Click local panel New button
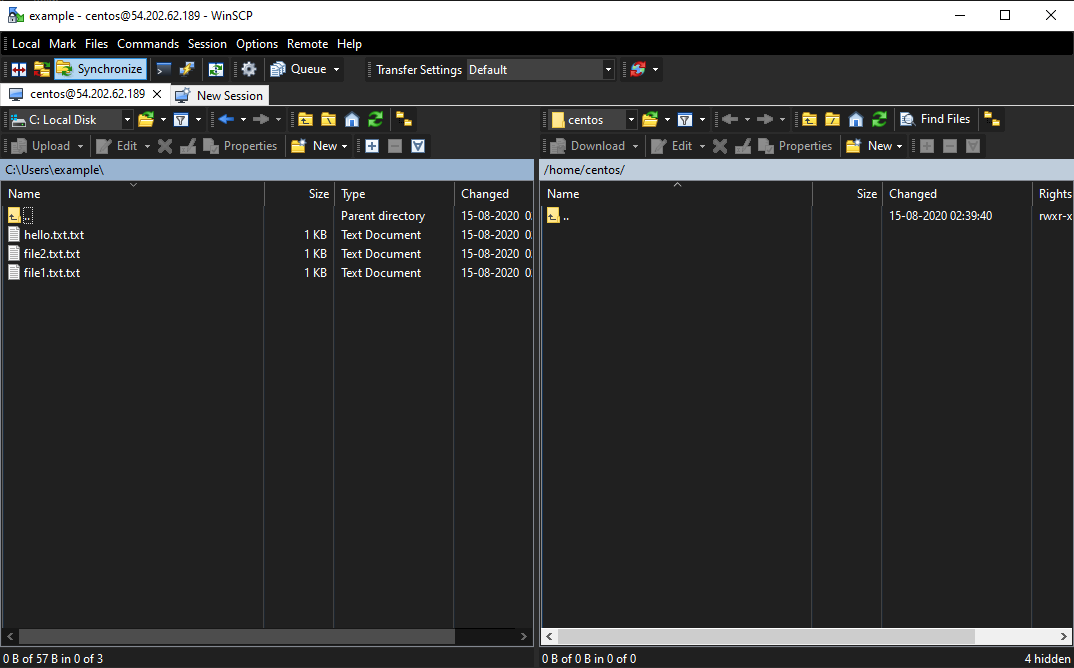This screenshot has height=668, width=1074. tap(315, 146)
